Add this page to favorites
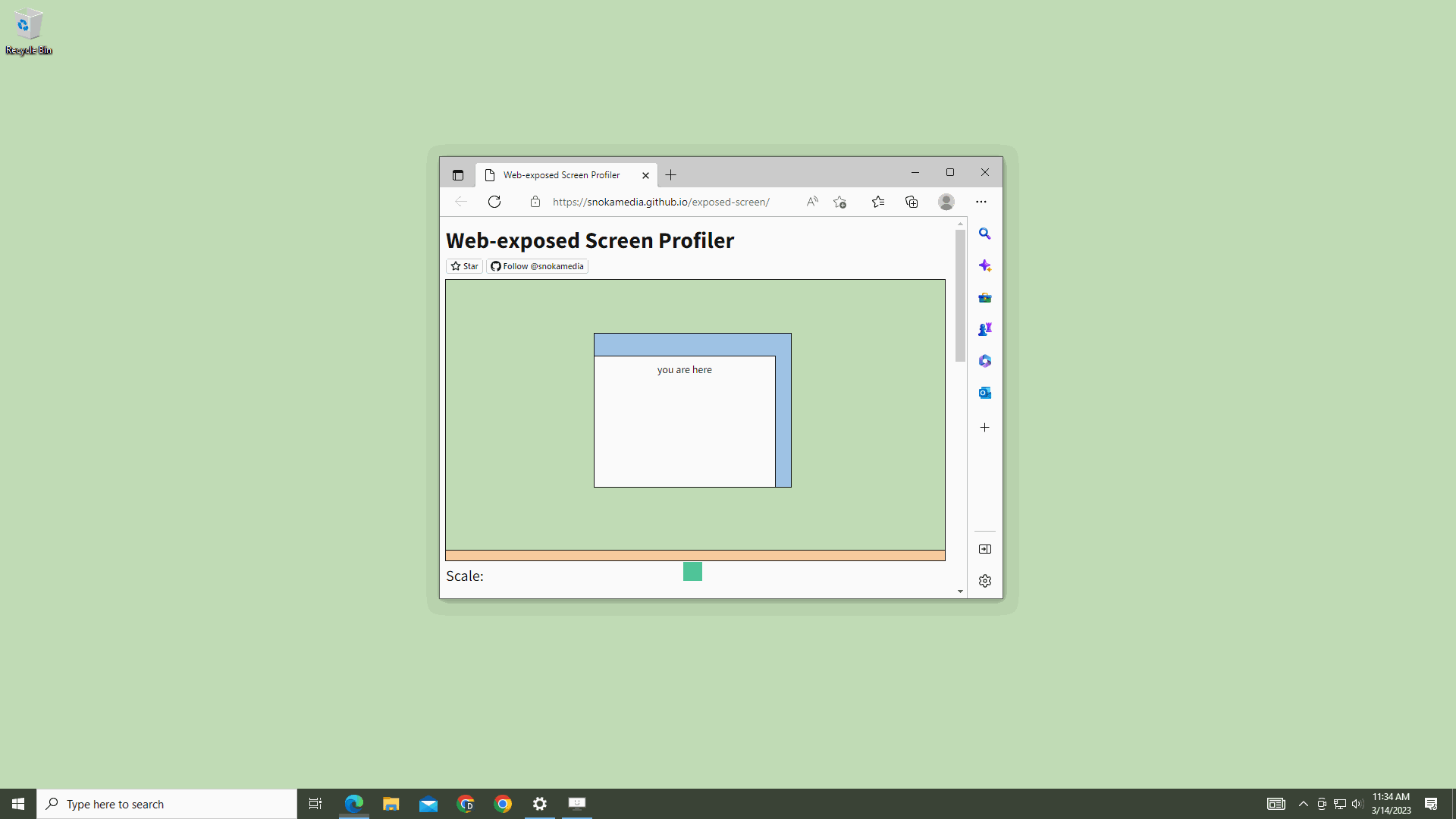 (x=839, y=202)
